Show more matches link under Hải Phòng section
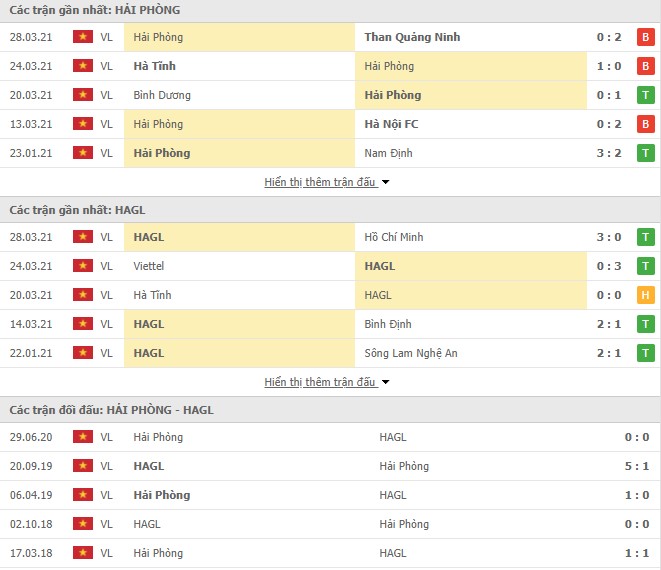This screenshot has width=661, height=570. click(x=320, y=183)
